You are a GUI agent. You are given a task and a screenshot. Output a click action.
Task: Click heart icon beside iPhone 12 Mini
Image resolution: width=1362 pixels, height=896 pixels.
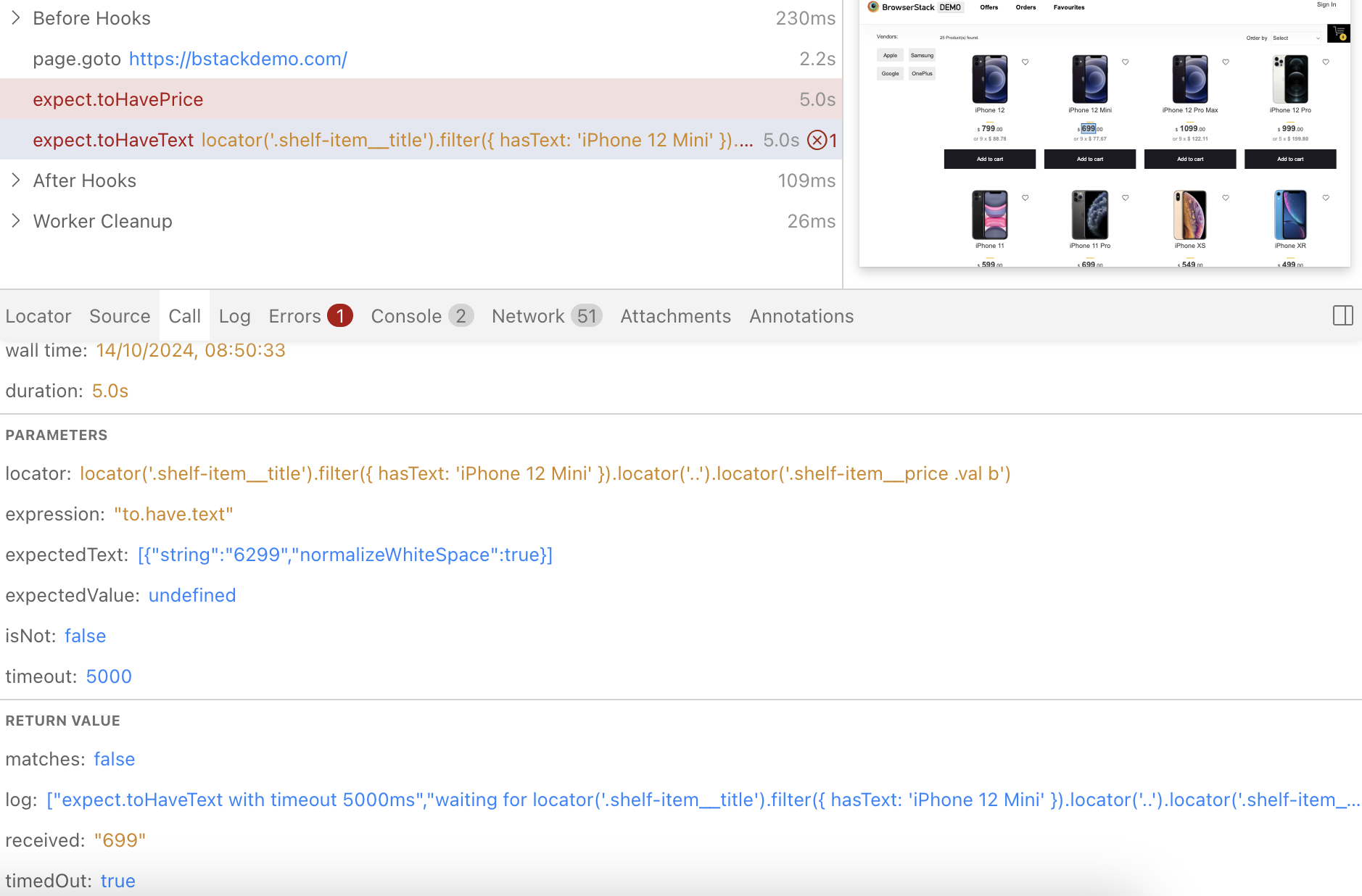pyautogui.click(x=1126, y=62)
